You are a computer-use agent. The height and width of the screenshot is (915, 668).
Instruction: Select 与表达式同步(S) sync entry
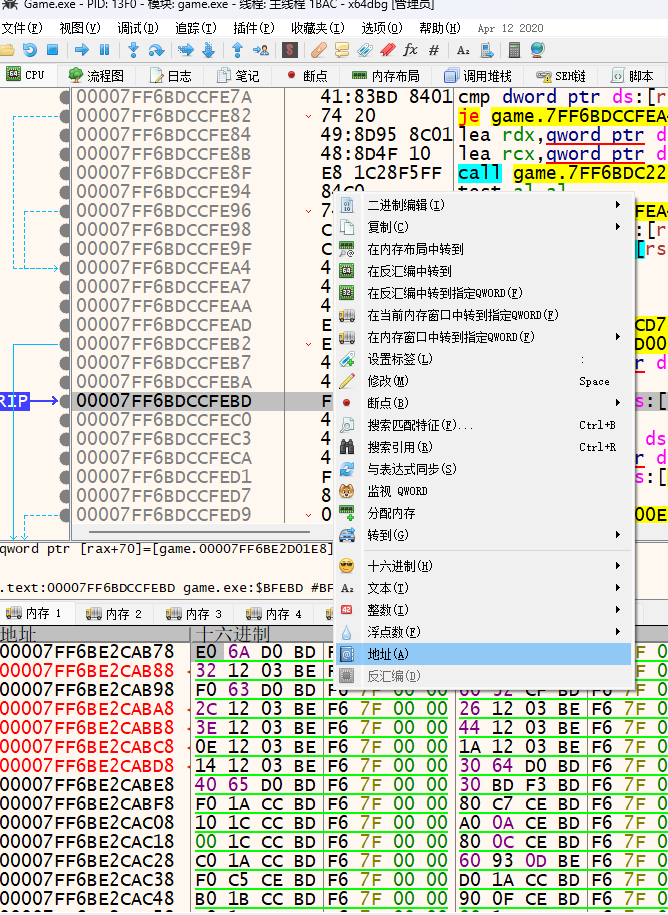click(412, 469)
